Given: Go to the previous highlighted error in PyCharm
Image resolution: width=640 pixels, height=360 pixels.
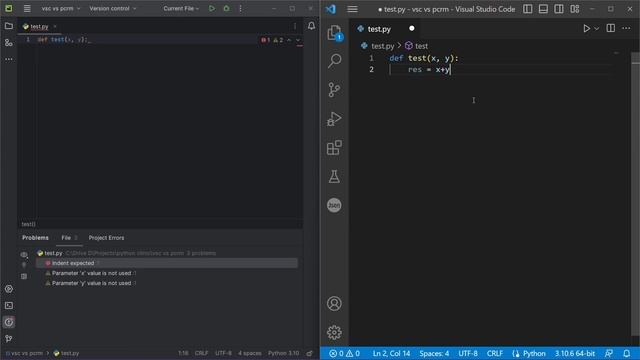Looking at the screenshot, I should tap(289, 40).
